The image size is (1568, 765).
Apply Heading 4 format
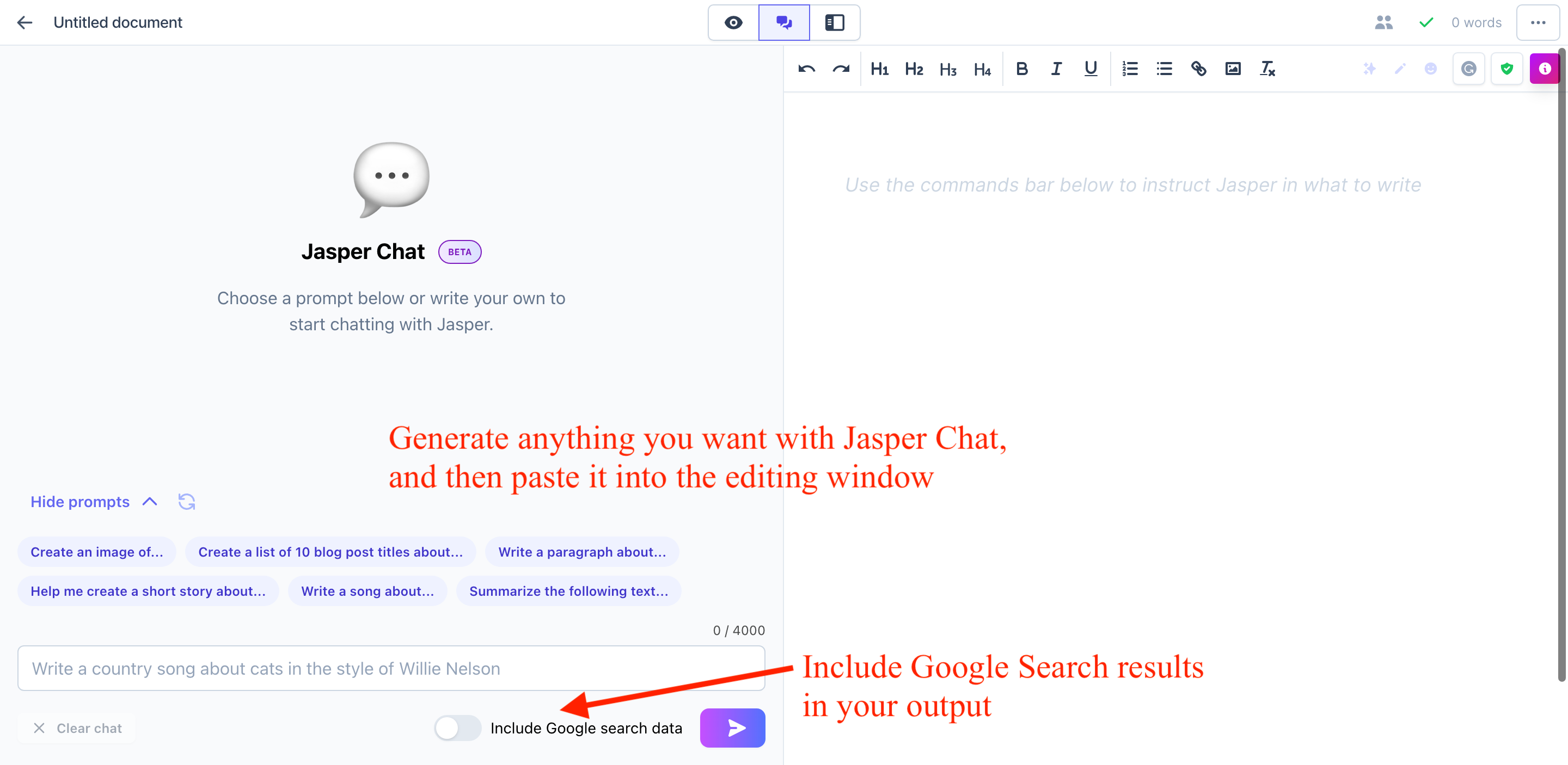click(982, 69)
